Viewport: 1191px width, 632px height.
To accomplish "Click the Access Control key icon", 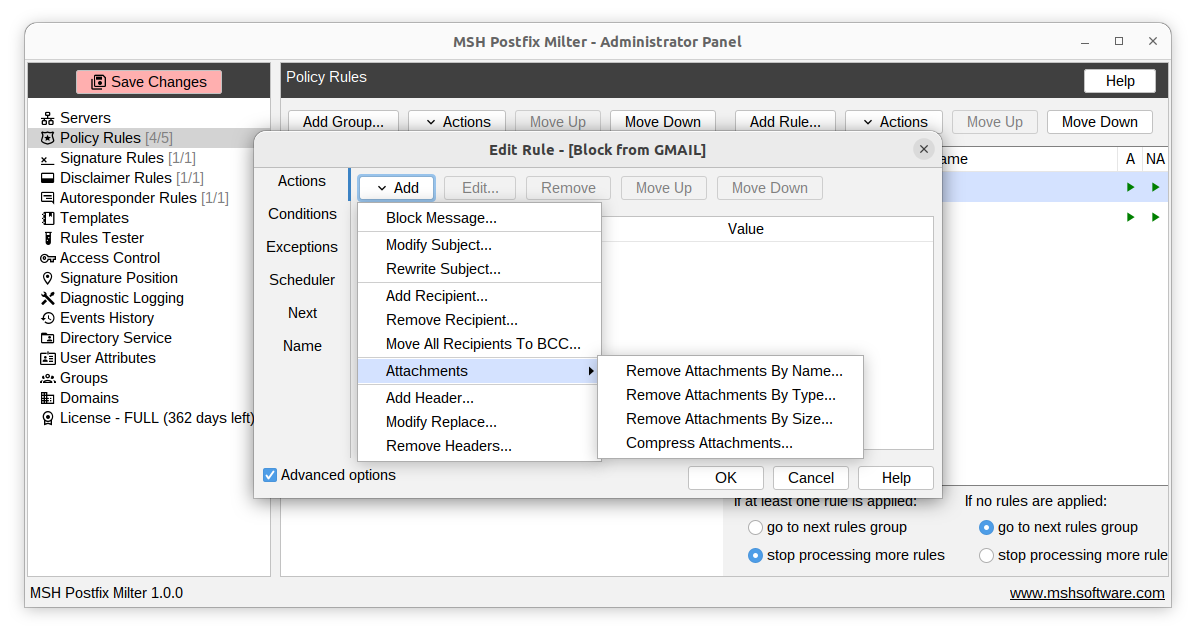I will click(x=47, y=258).
